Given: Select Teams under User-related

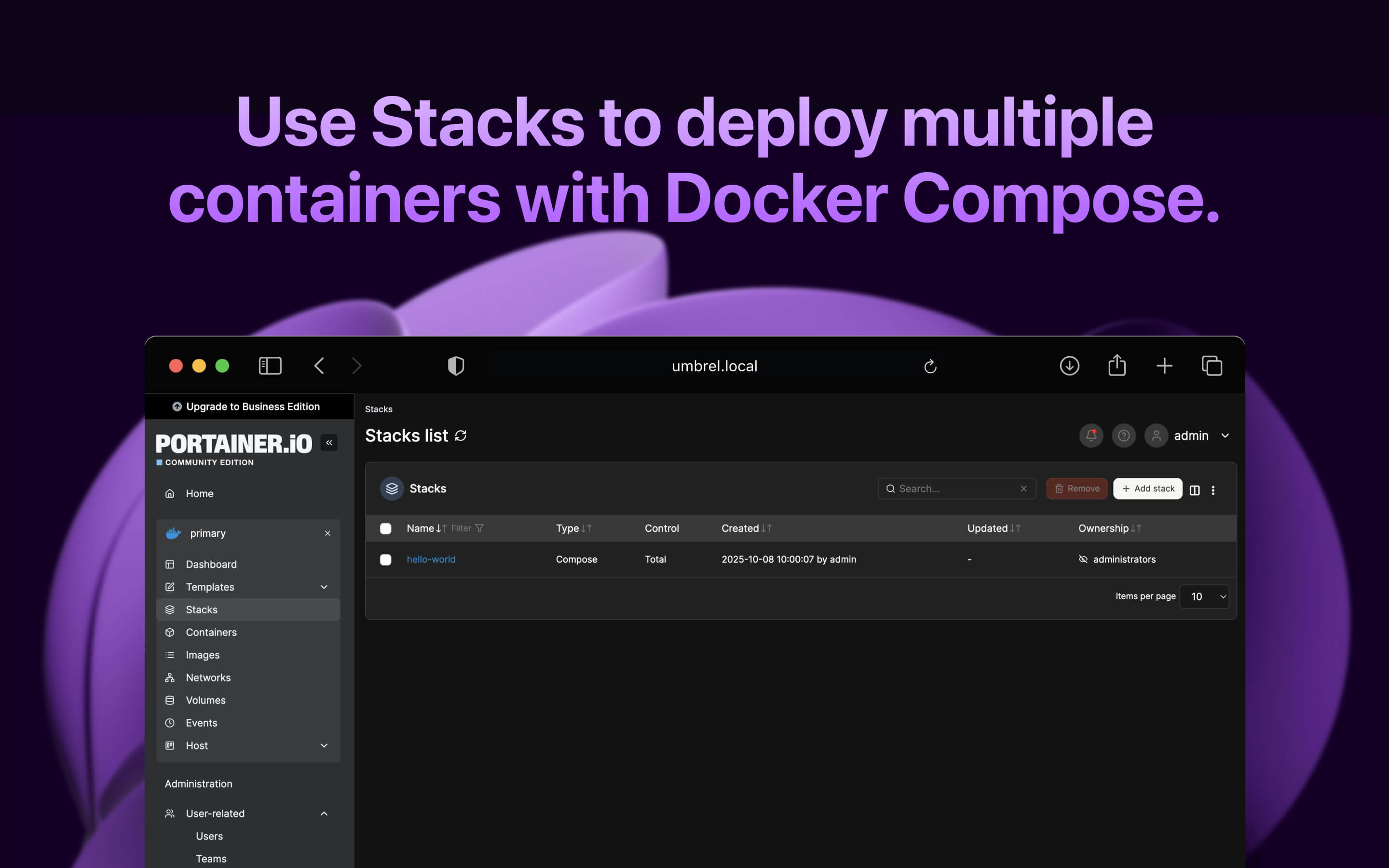Looking at the screenshot, I should (211, 858).
